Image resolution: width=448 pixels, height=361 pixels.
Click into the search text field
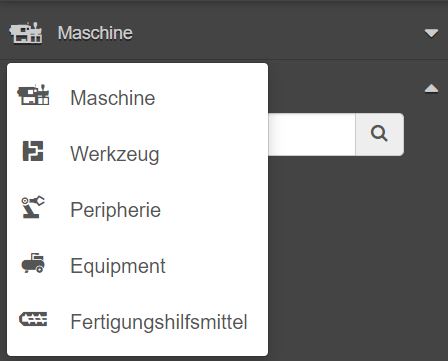311,134
